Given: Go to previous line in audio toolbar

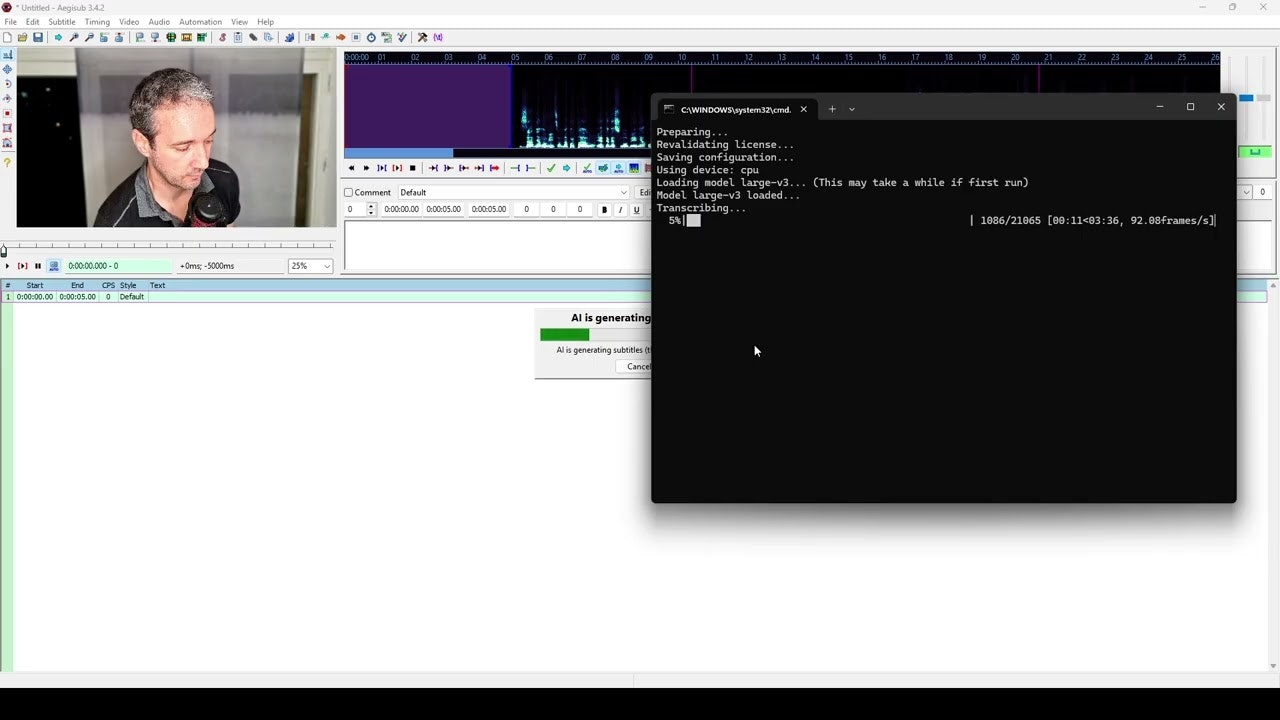Looking at the screenshot, I should tap(351, 168).
